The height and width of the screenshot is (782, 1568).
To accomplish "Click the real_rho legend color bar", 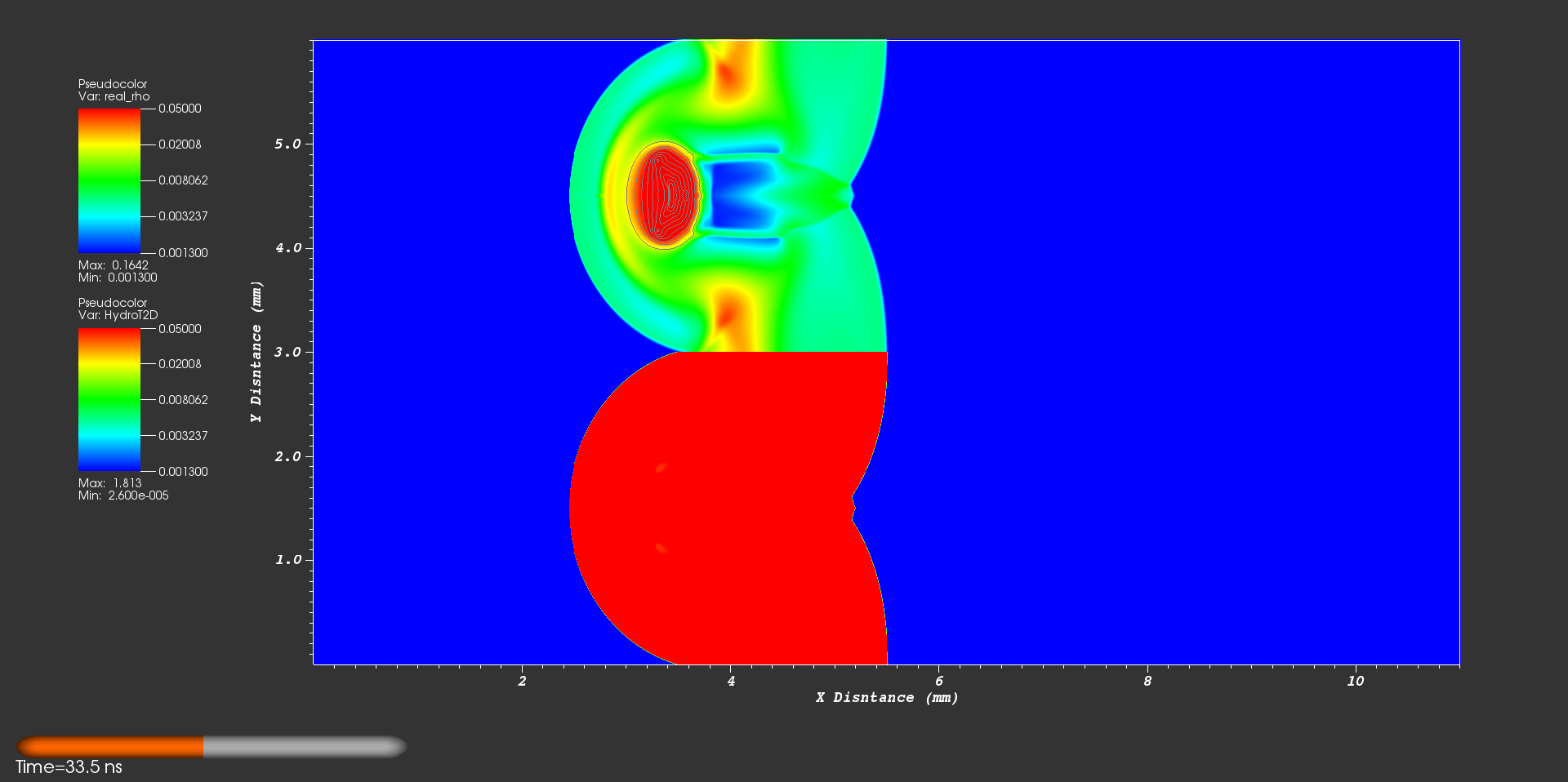I will pos(109,180).
